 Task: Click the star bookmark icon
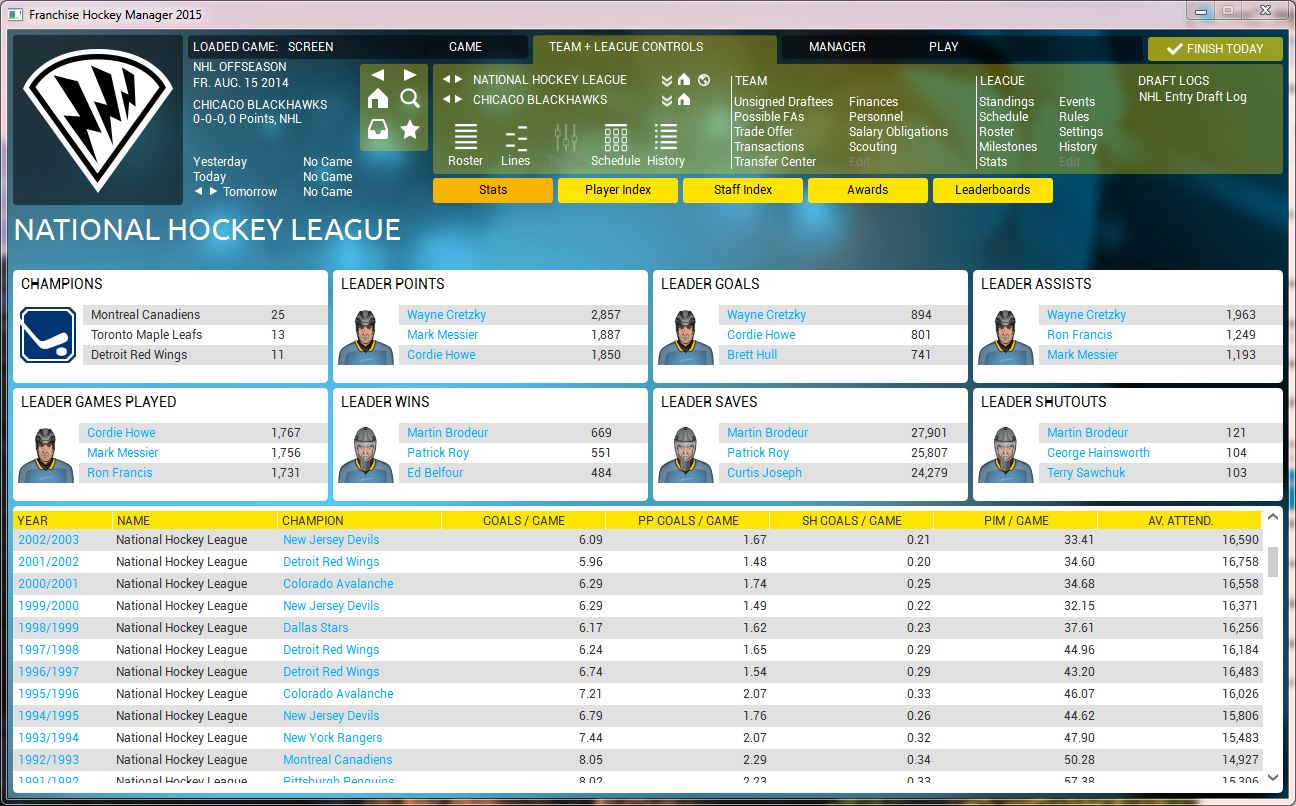410,129
